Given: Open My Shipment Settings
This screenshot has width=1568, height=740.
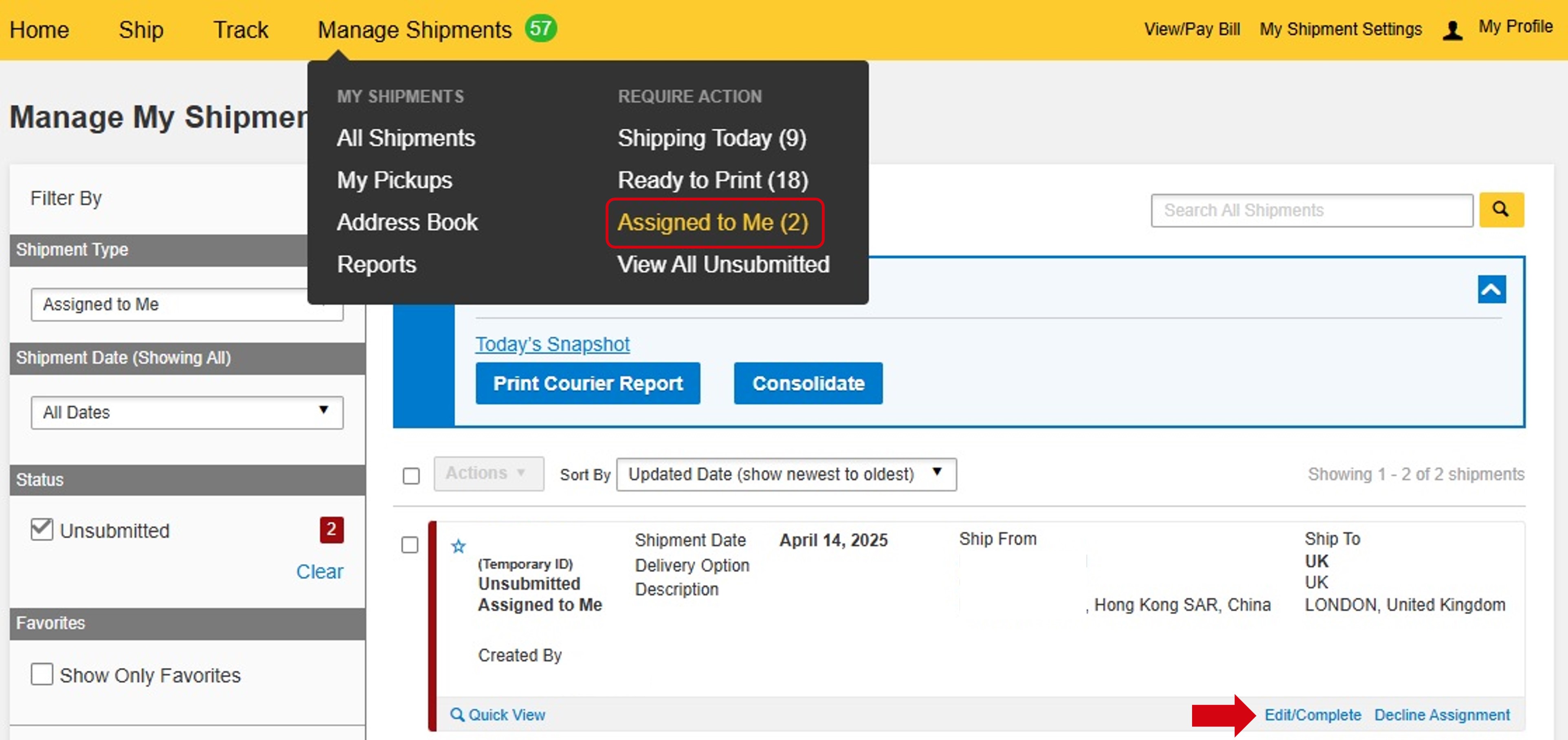Looking at the screenshot, I should click(1340, 29).
